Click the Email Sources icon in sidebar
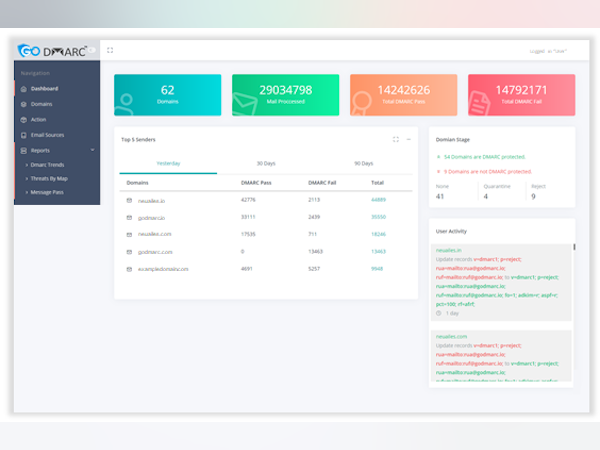 coord(23,134)
